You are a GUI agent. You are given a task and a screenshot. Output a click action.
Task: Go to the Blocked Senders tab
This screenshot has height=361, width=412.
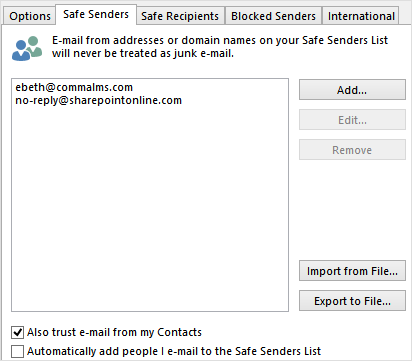(273, 16)
